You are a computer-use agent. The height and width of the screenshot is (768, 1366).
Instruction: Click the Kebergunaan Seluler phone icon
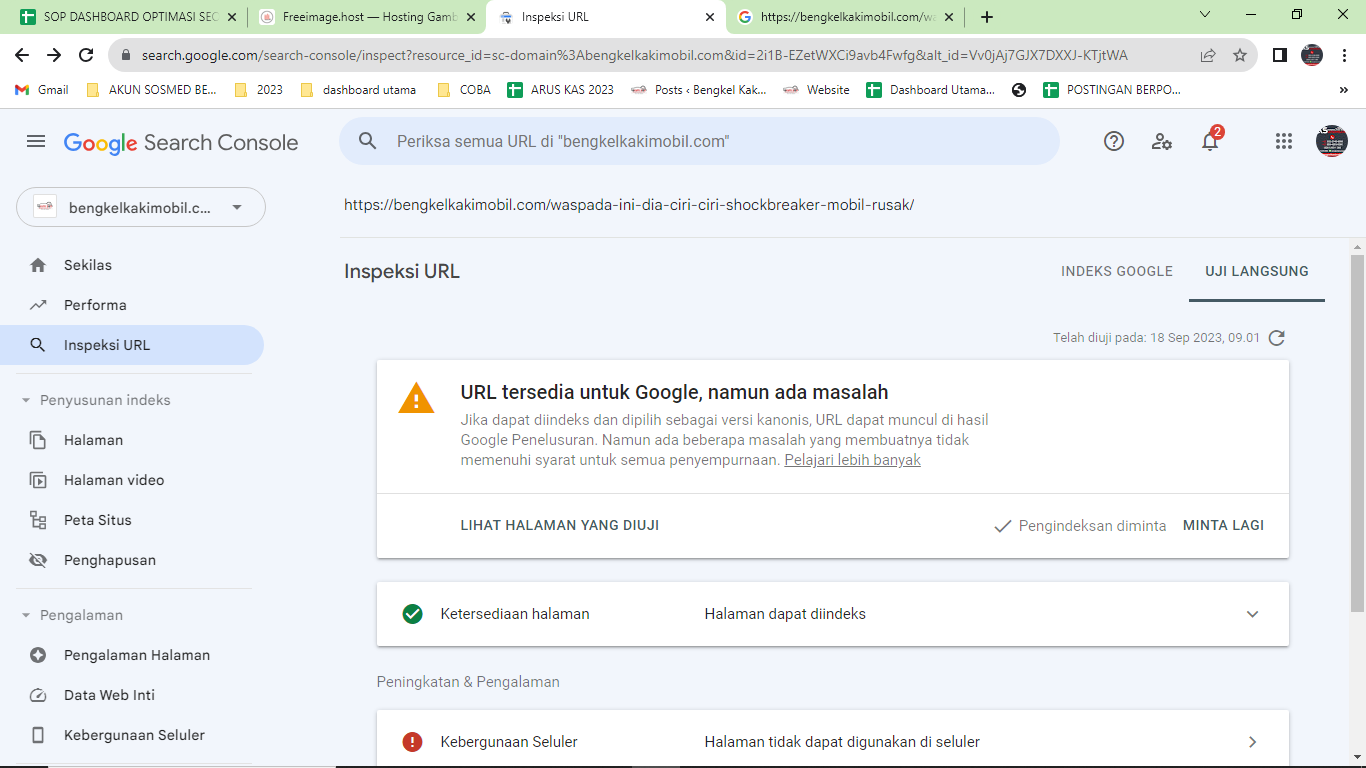(x=38, y=735)
